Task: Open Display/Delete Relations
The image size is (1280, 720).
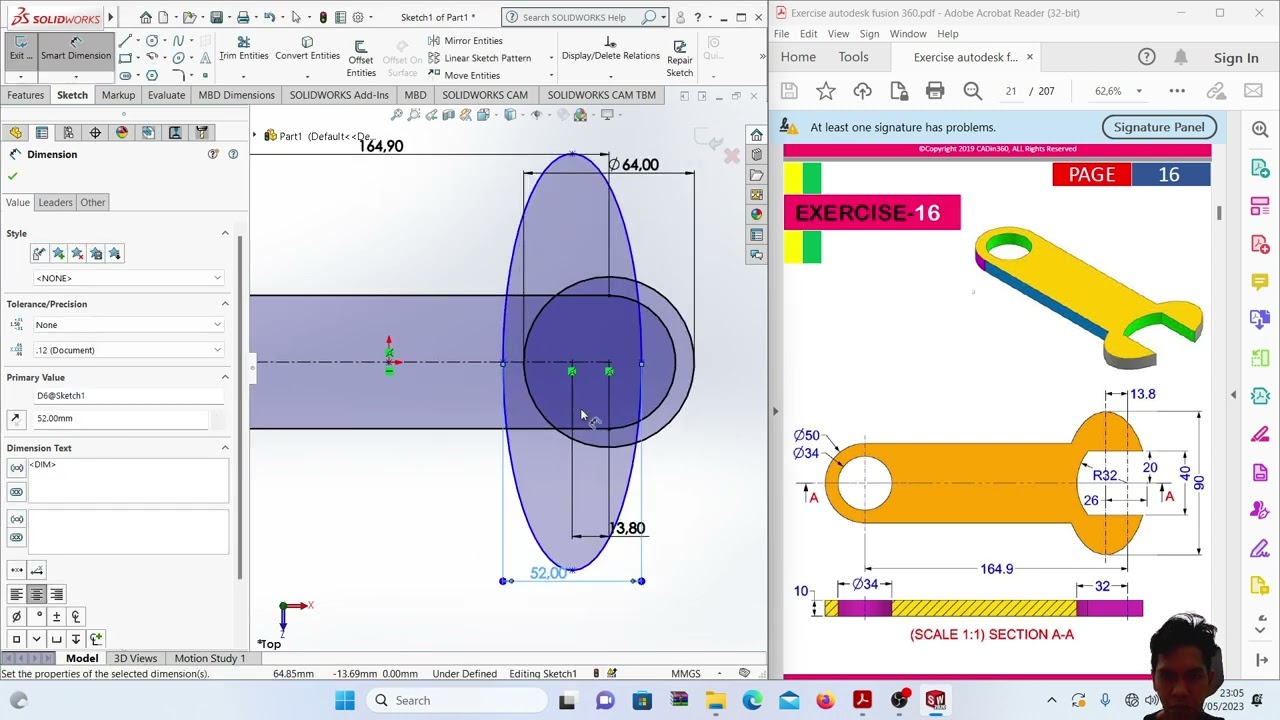Action: click(x=610, y=49)
